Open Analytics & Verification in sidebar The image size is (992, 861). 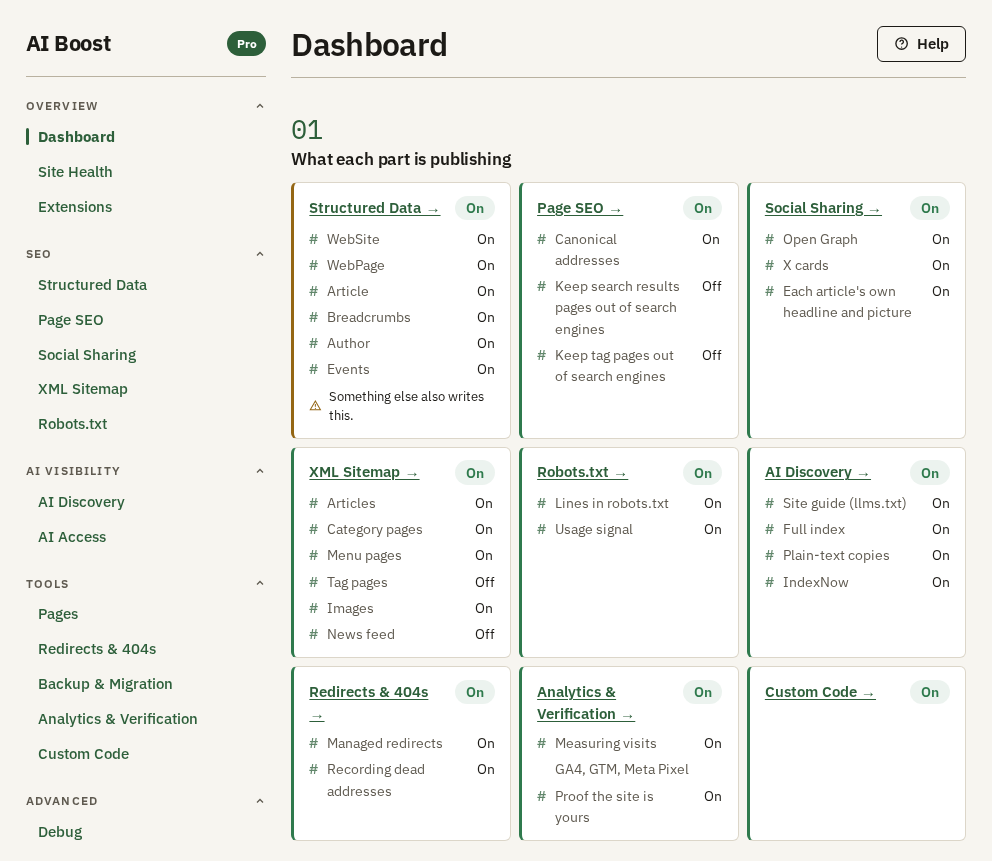pyautogui.click(x=118, y=719)
